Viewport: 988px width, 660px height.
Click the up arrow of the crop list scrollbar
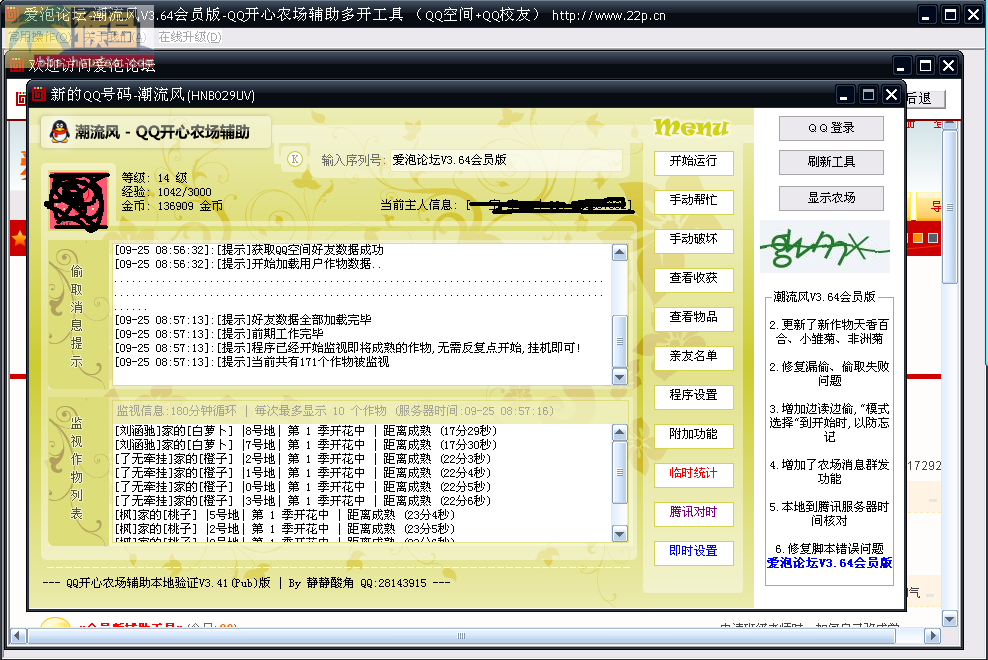620,433
